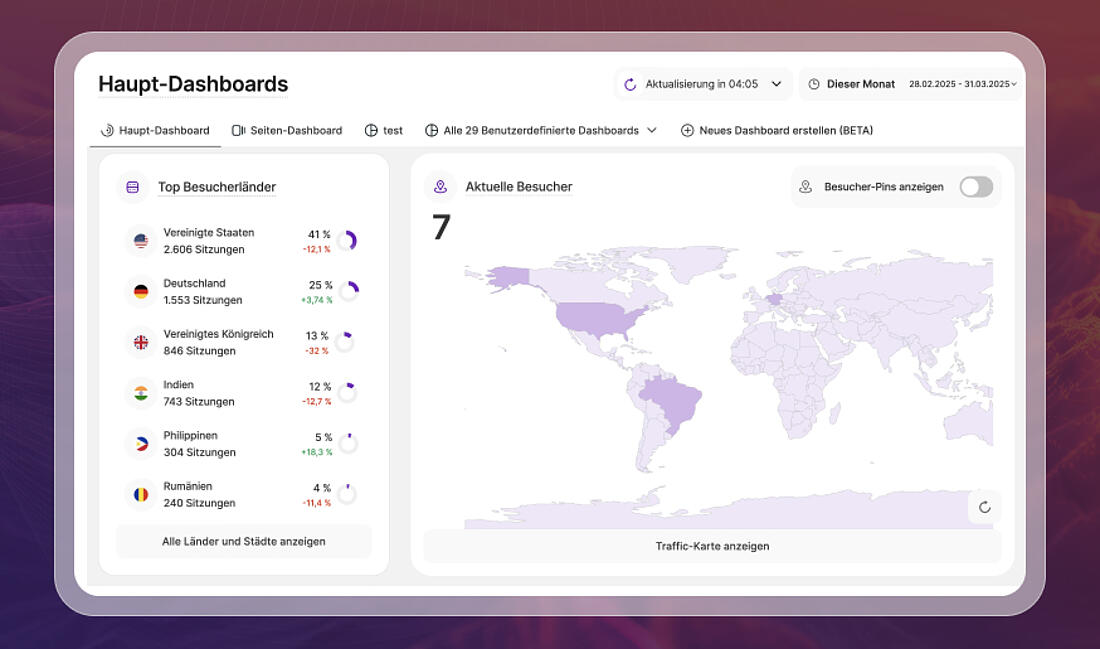Click the refresh icon beside Aktualisierung countdown

630,84
